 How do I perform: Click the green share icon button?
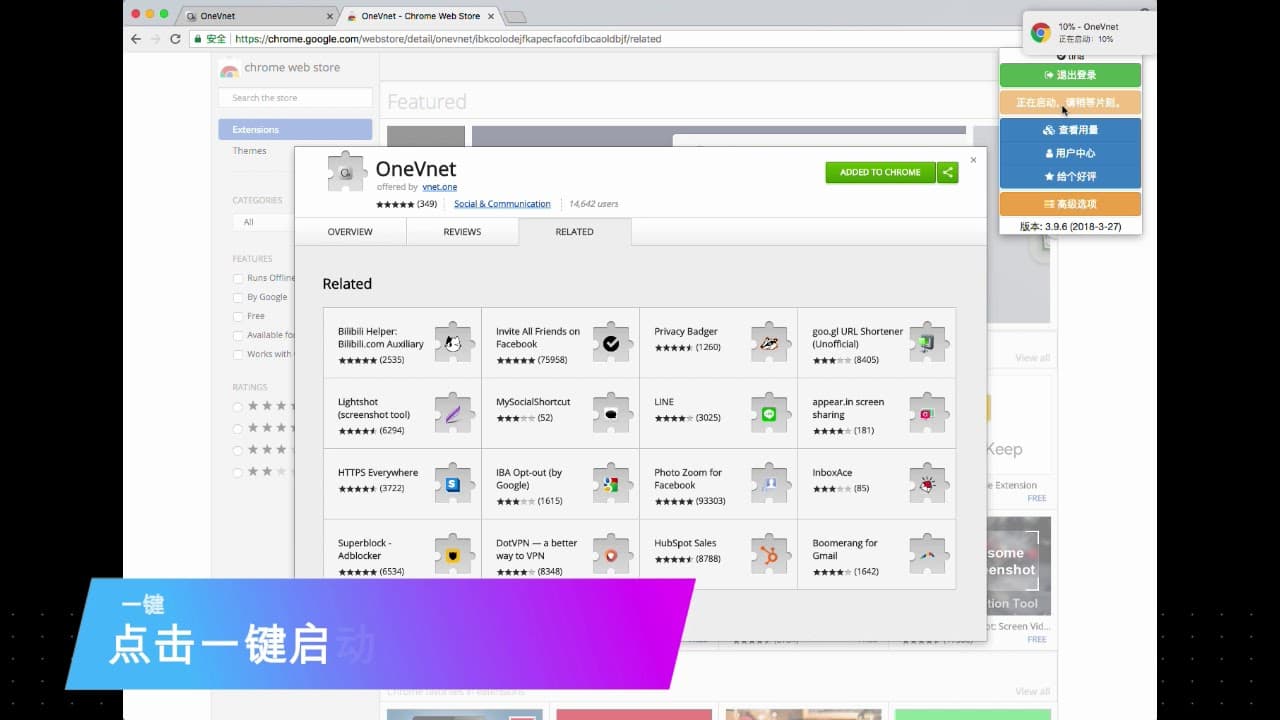click(x=948, y=172)
